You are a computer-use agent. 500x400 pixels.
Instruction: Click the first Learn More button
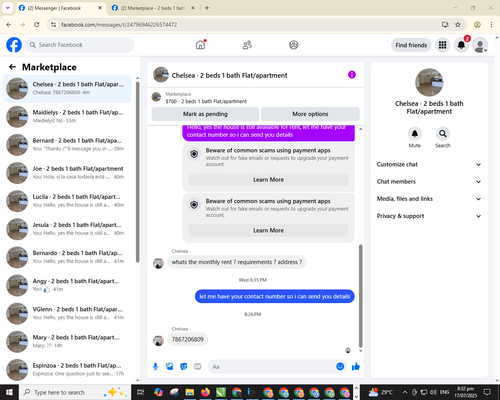268,180
